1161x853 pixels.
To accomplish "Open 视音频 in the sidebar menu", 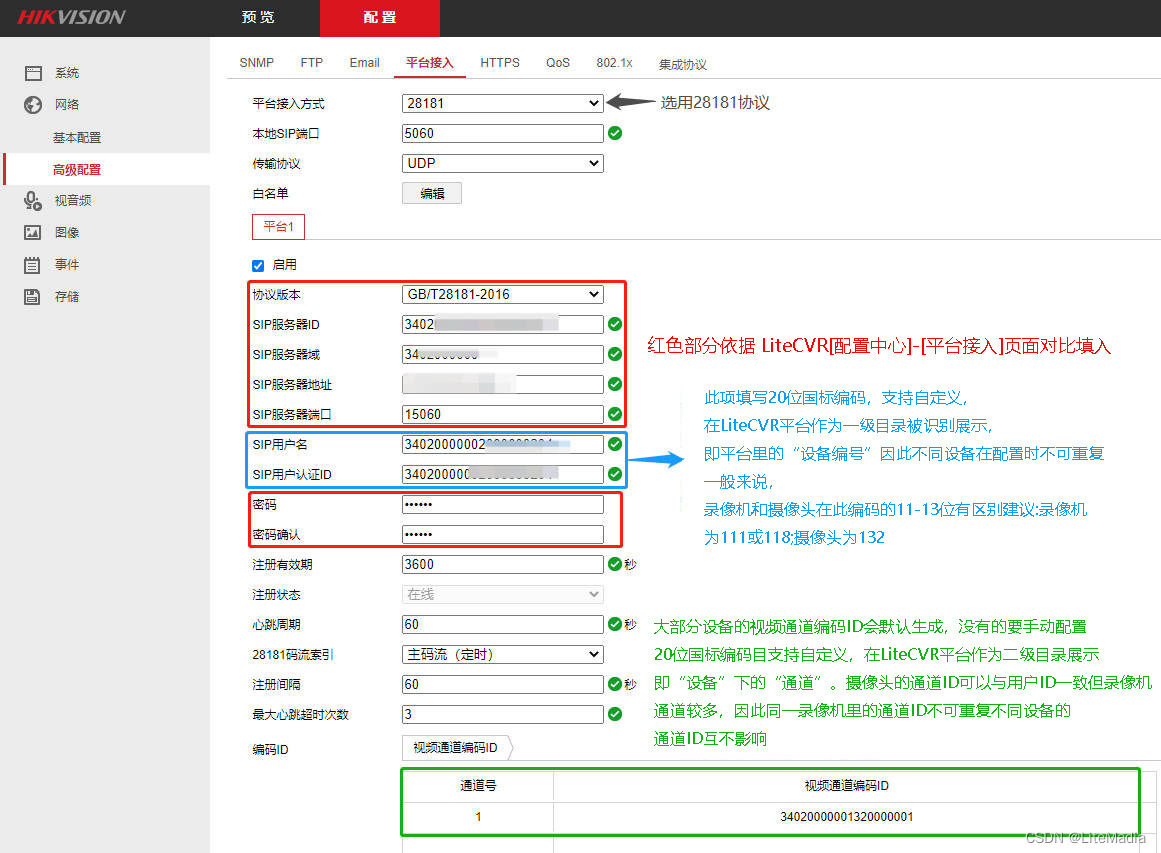I will coord(73,201).
